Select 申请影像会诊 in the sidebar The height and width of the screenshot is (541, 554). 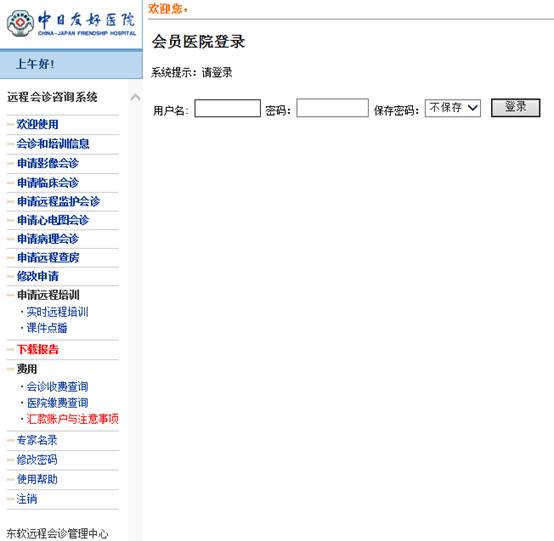48,163
